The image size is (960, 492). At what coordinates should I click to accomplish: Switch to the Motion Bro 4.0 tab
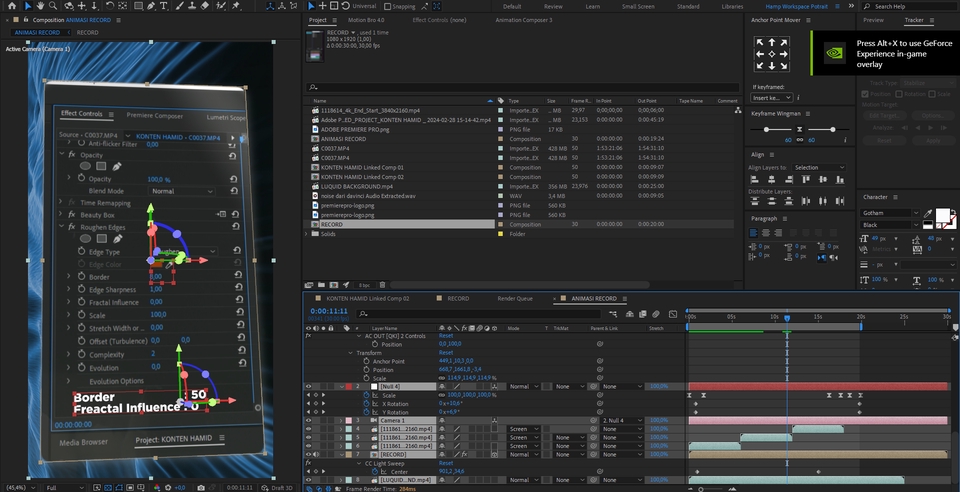click(366, 20)
